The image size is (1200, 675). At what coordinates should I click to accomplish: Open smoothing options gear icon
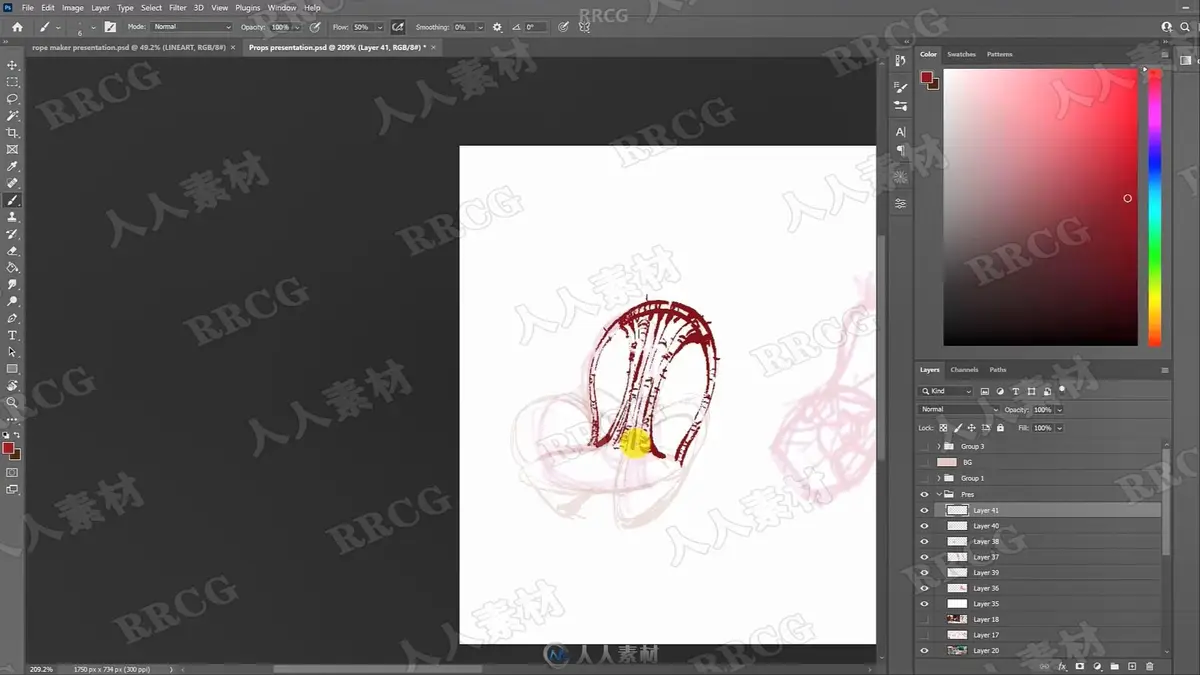[498, 27]
